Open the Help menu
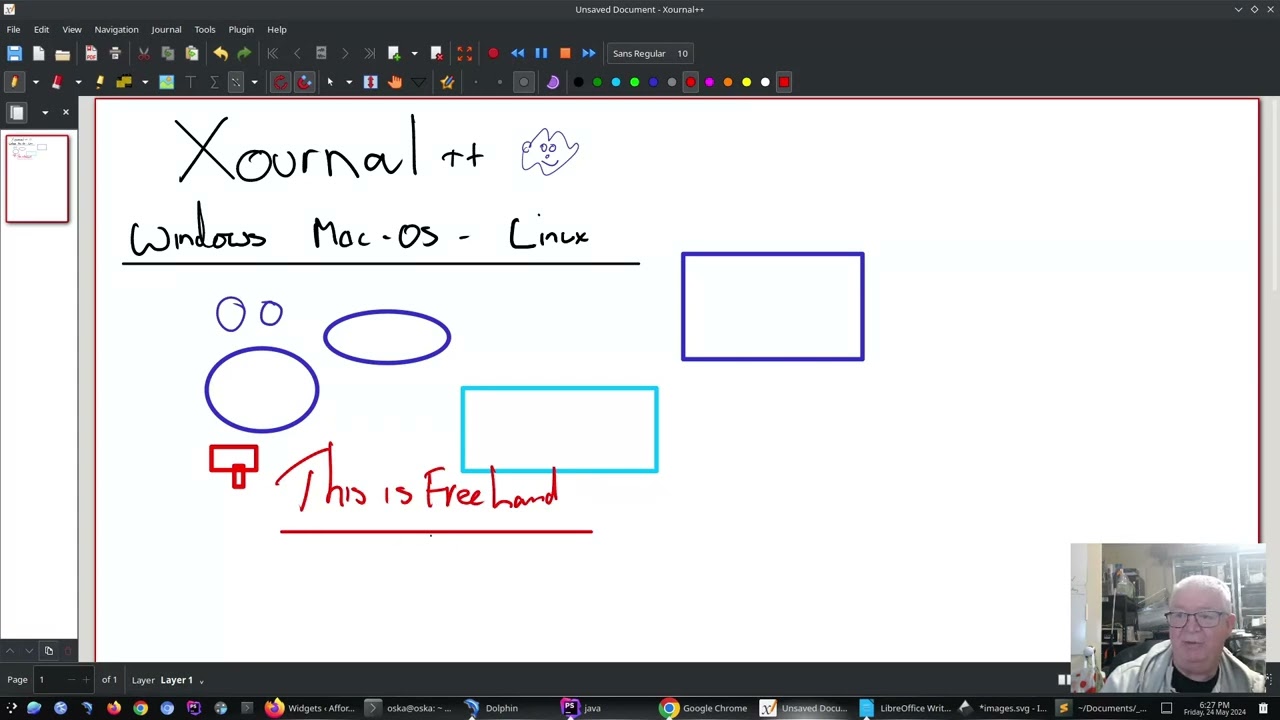The image size is (1280, 720). click(277, 29)
